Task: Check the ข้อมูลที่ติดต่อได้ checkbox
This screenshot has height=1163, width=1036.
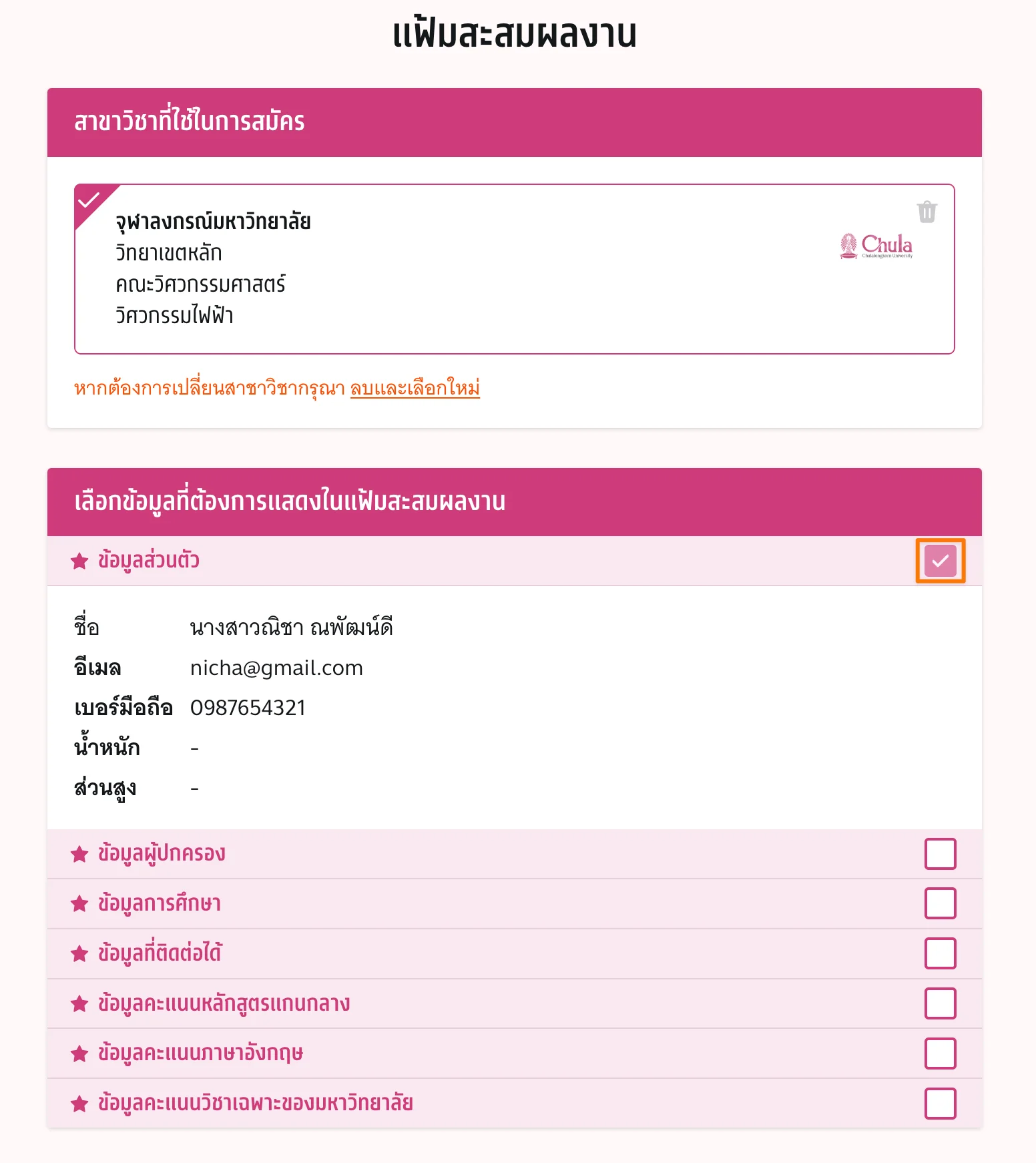Action: point(940,953)
